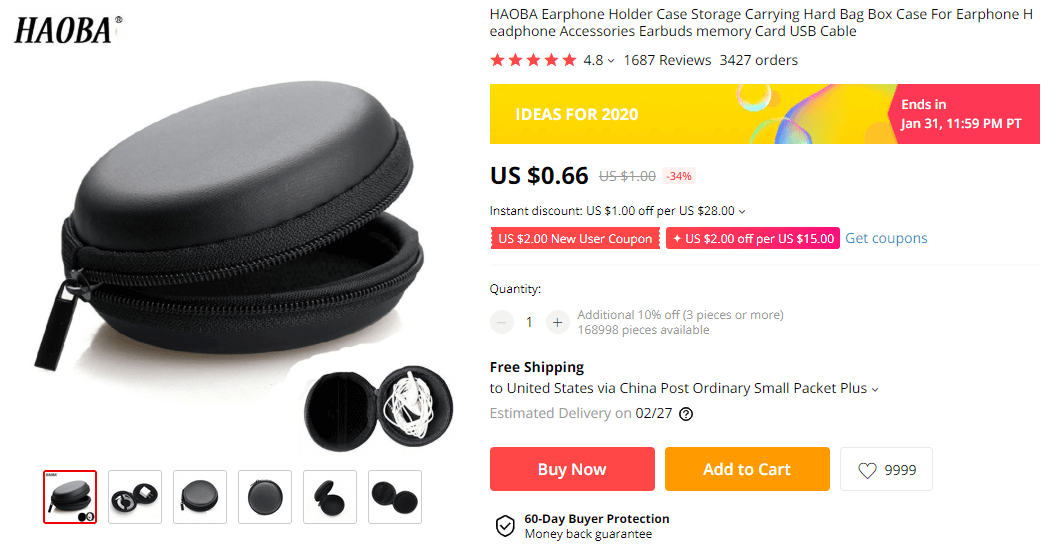Image resolution: width=1063 pixels, height=554 pixels.
Task: Claim the US $2.00 New User Coupon
Action: [x=575, y=239]
